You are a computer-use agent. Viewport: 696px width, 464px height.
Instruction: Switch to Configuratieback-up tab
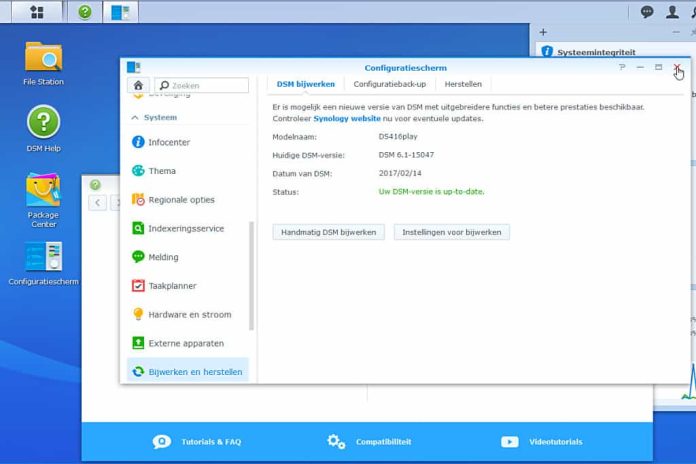pyautogui.click(x=390, y=84)
